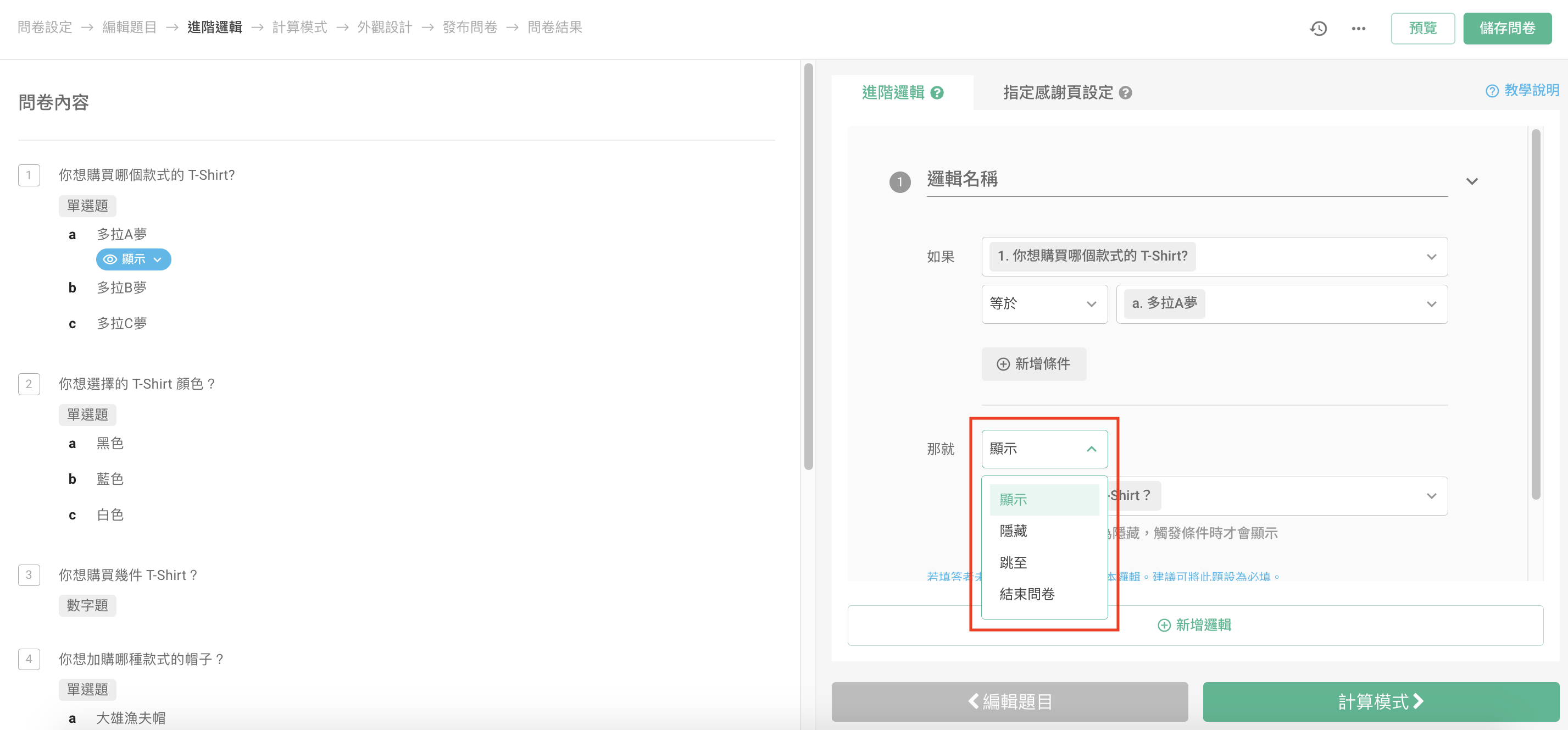
Task: Click the 邏輯名稱 input field
Action: click(1186, 180)
